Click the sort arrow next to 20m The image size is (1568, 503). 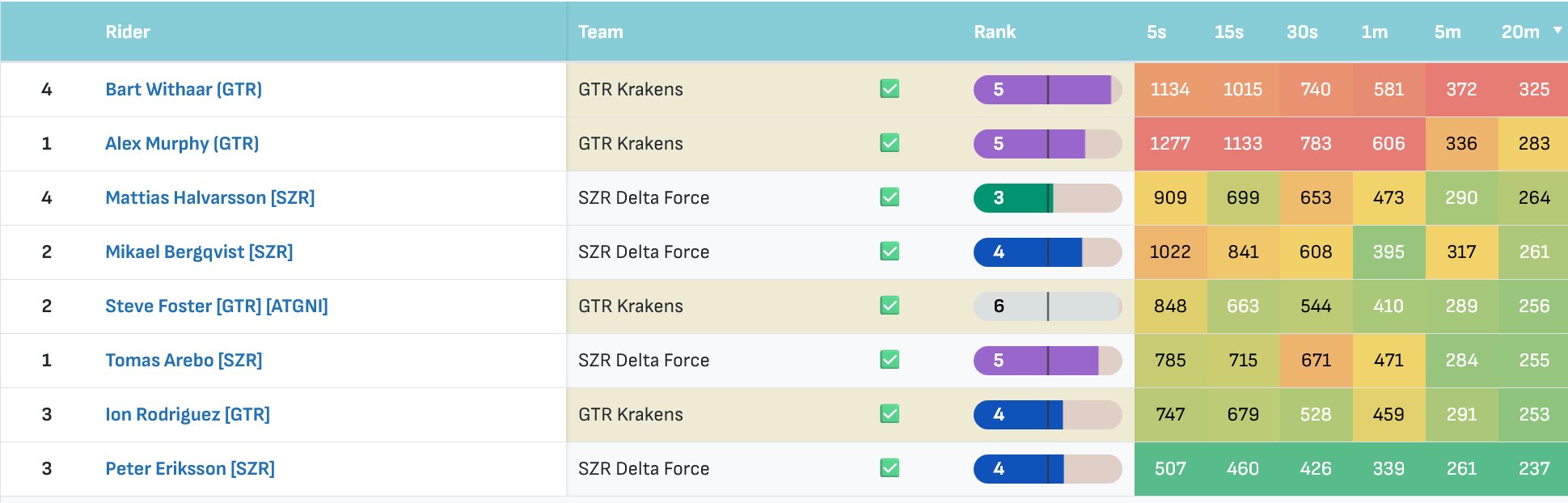[1557, 31]
